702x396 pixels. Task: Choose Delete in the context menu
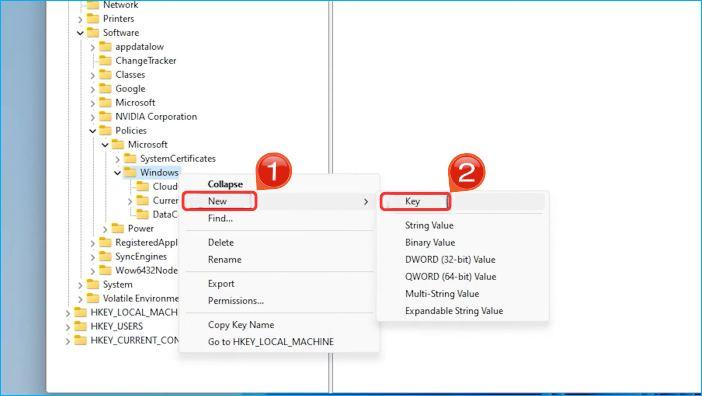221,243
